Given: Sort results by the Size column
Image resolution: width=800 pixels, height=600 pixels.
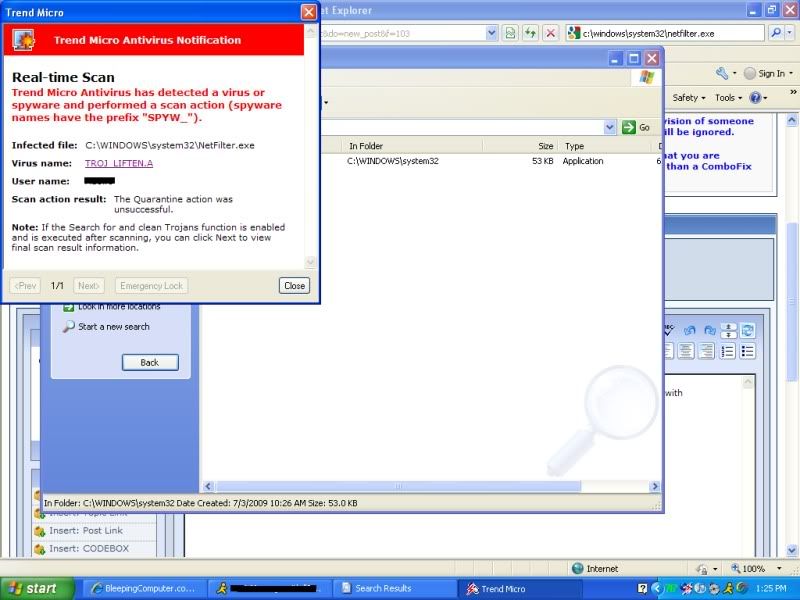Looking at the screenshot, I should [520, 146].
